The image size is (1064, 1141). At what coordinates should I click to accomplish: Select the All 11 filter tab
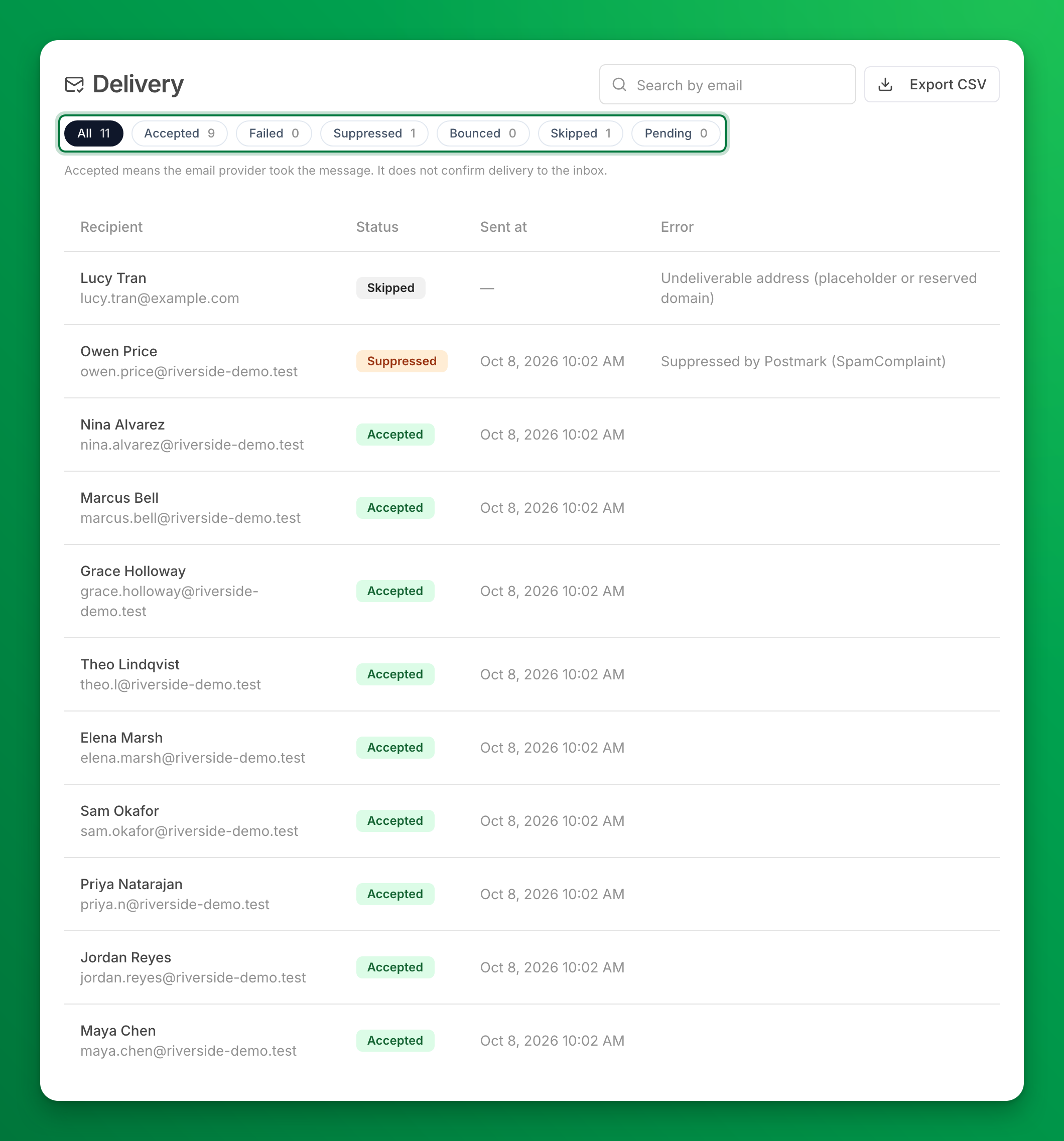[x=93, y=134]
